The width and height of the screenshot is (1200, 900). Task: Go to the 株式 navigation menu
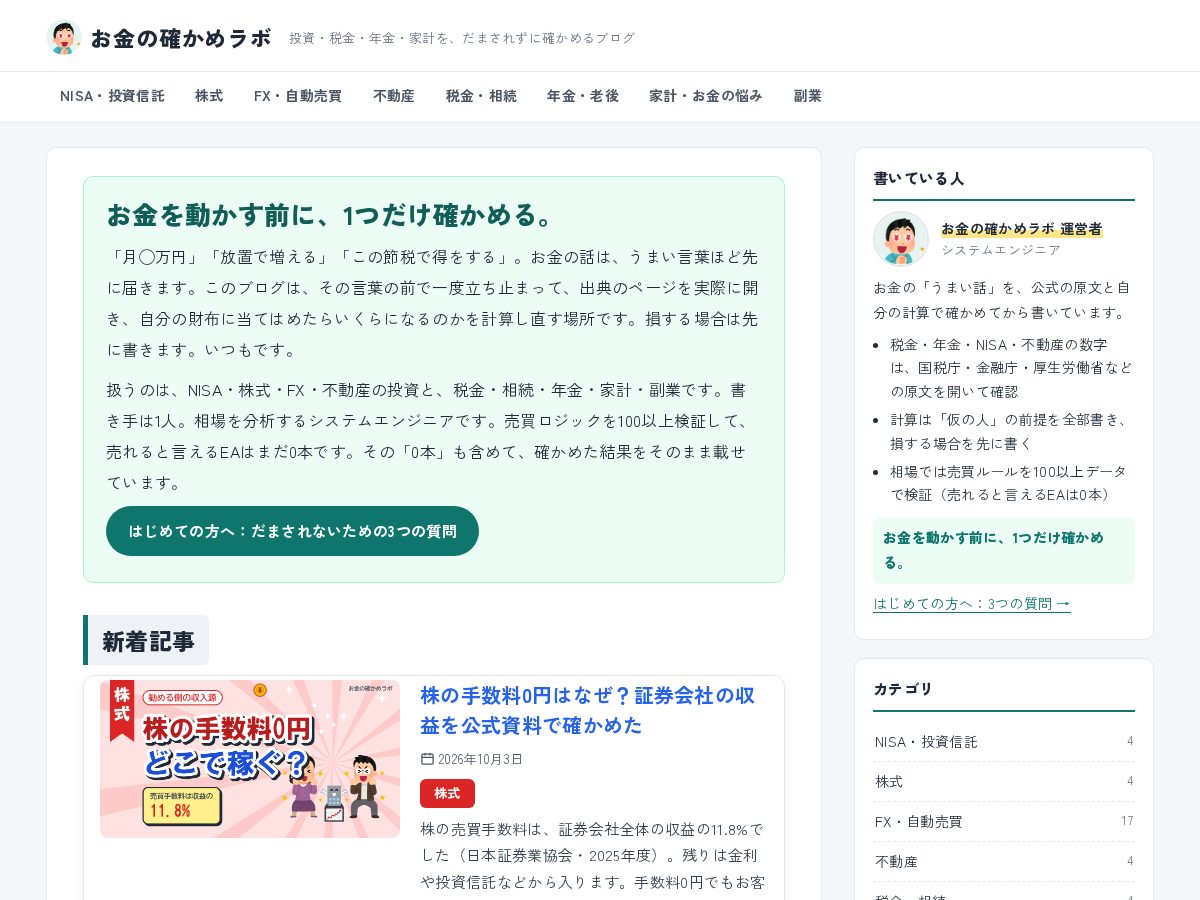tap(209, 96)
